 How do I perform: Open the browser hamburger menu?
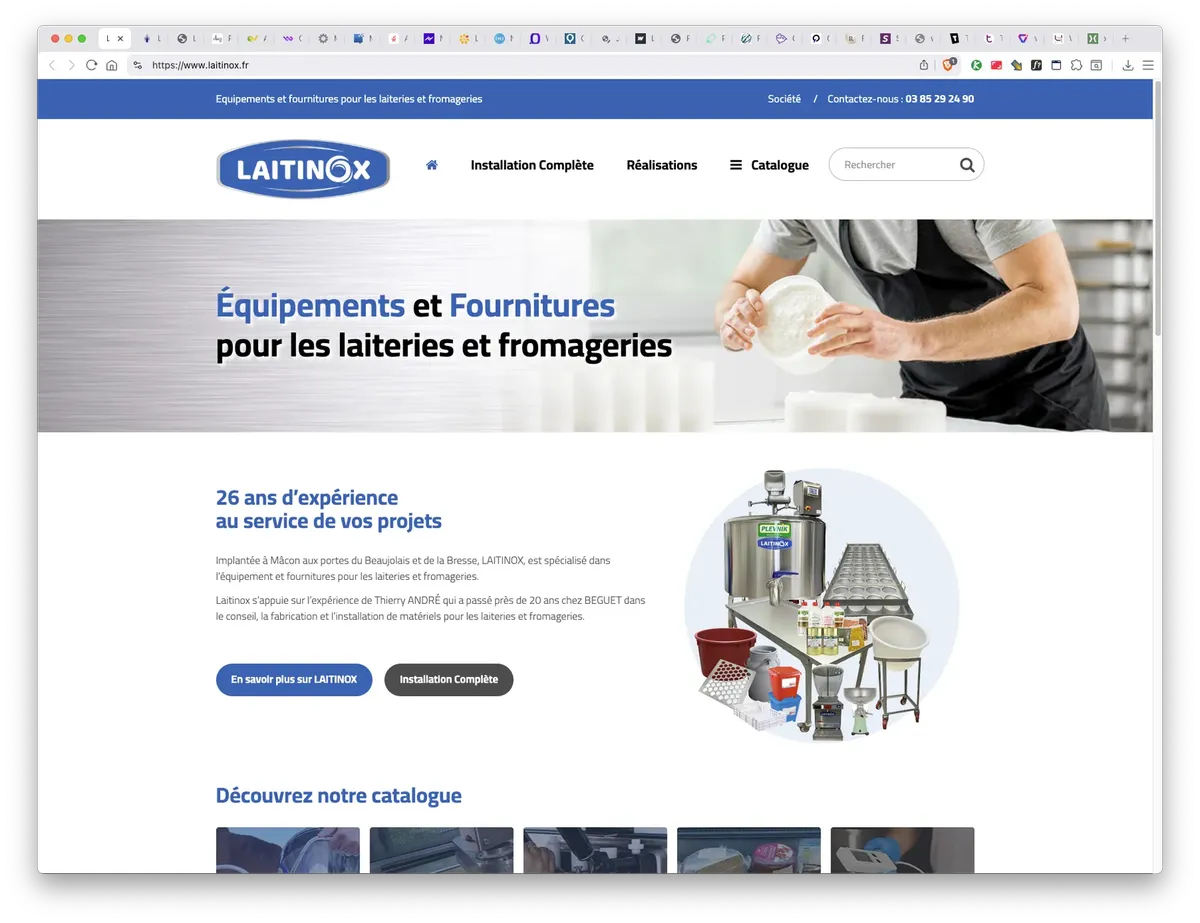(x=1148, y=65)
